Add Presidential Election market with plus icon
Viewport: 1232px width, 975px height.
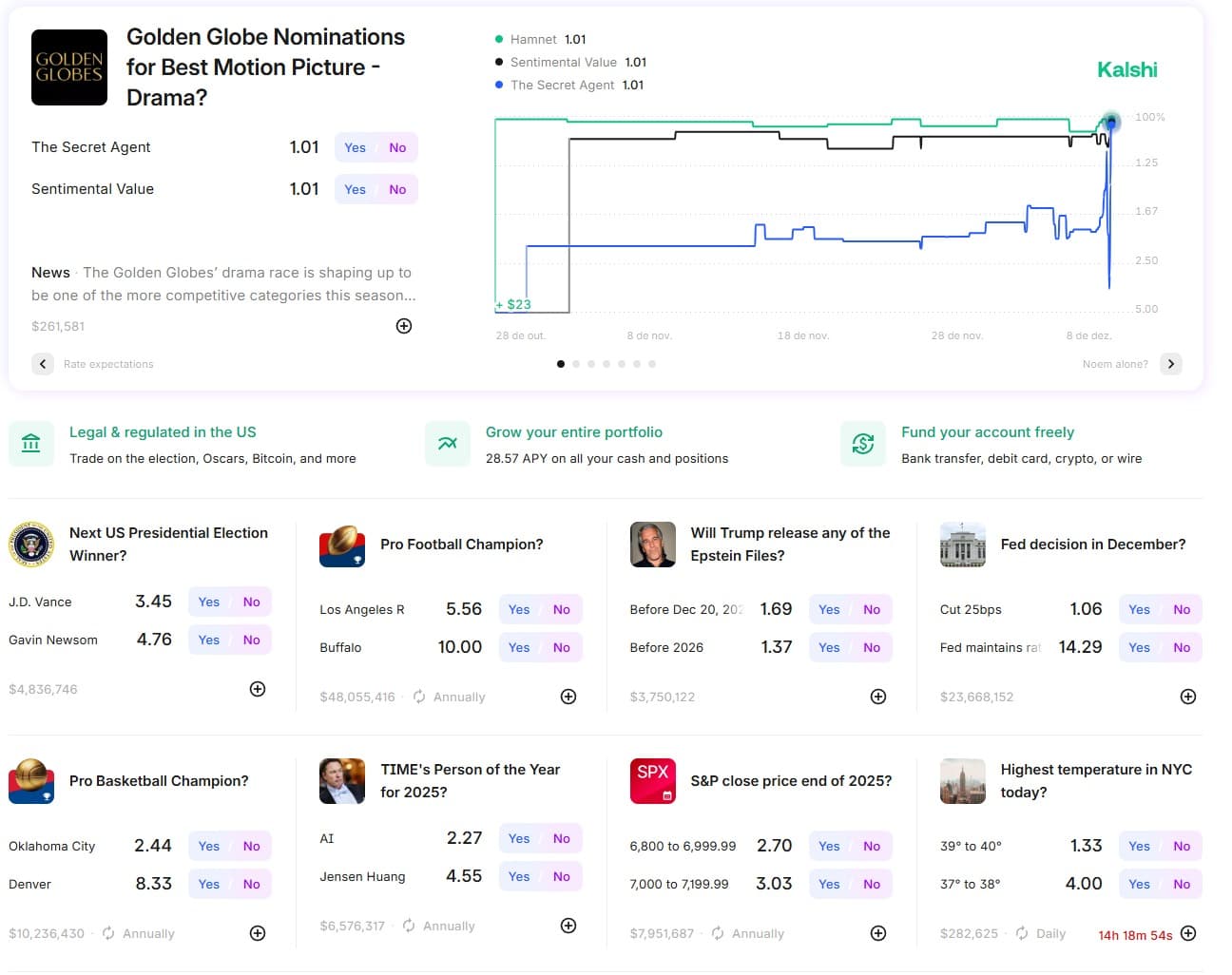[258, 689]
